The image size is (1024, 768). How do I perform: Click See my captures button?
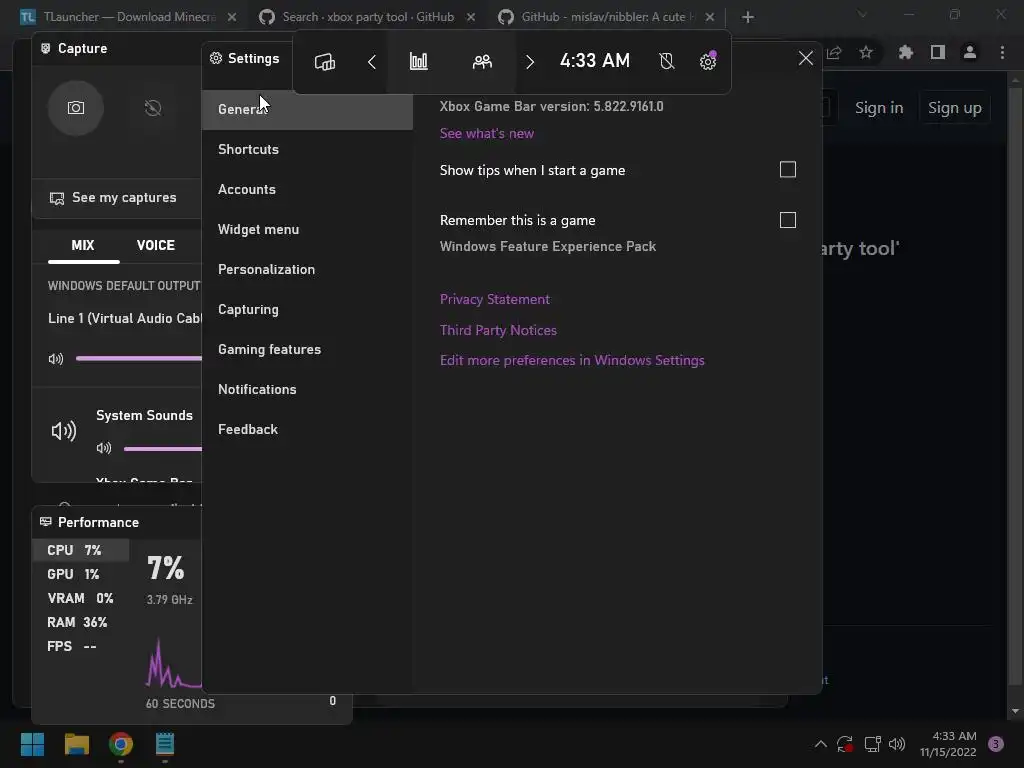tap(118, 198)
